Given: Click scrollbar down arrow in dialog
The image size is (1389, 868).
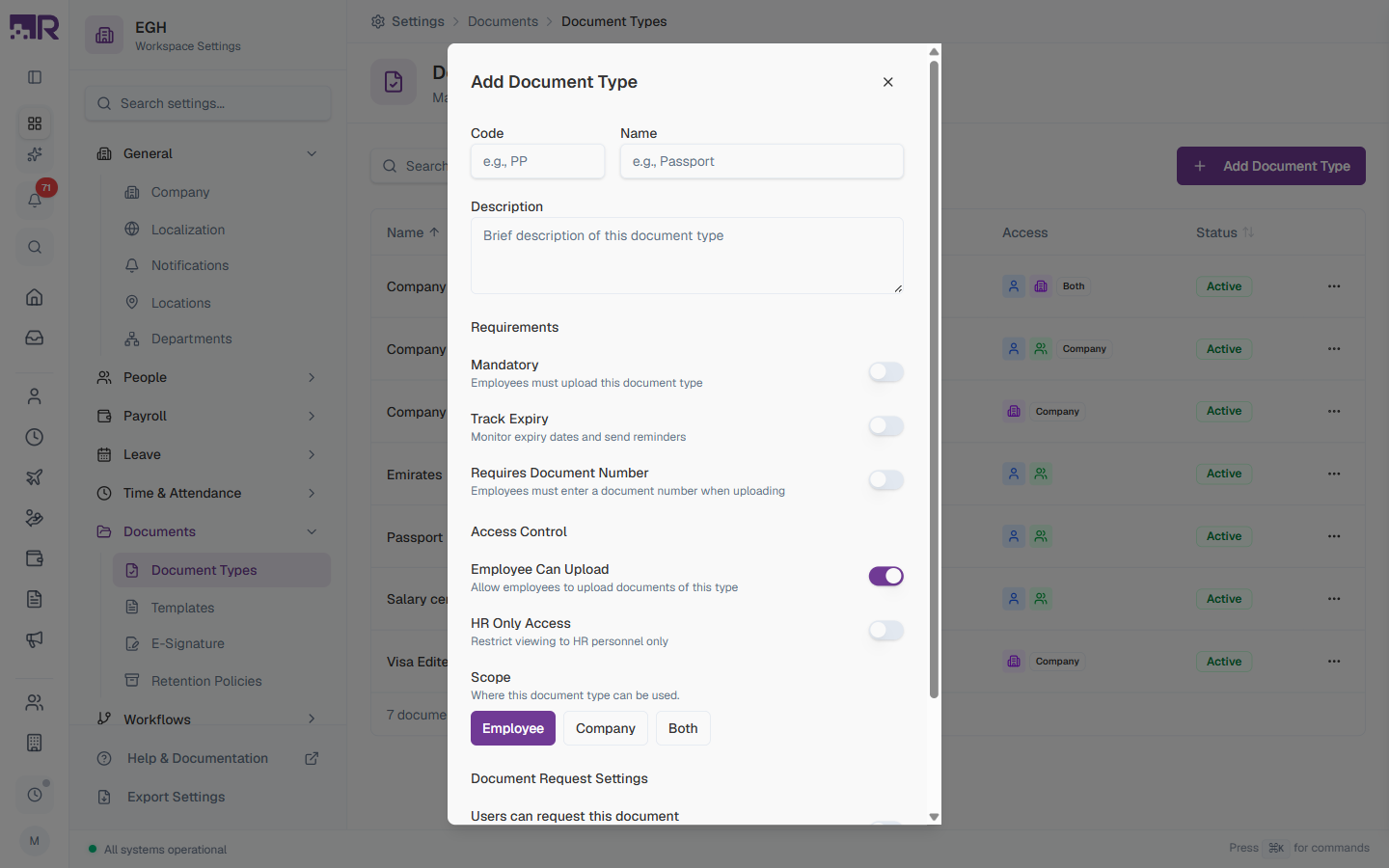Looking at the screenshot, I should (x=934, y=817).
